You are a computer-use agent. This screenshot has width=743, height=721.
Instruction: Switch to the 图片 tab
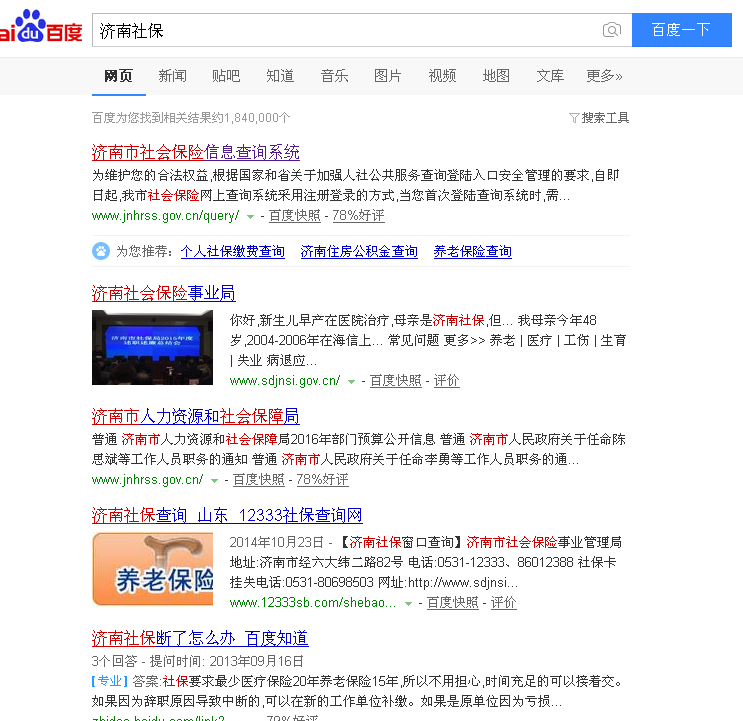(388, 76)
